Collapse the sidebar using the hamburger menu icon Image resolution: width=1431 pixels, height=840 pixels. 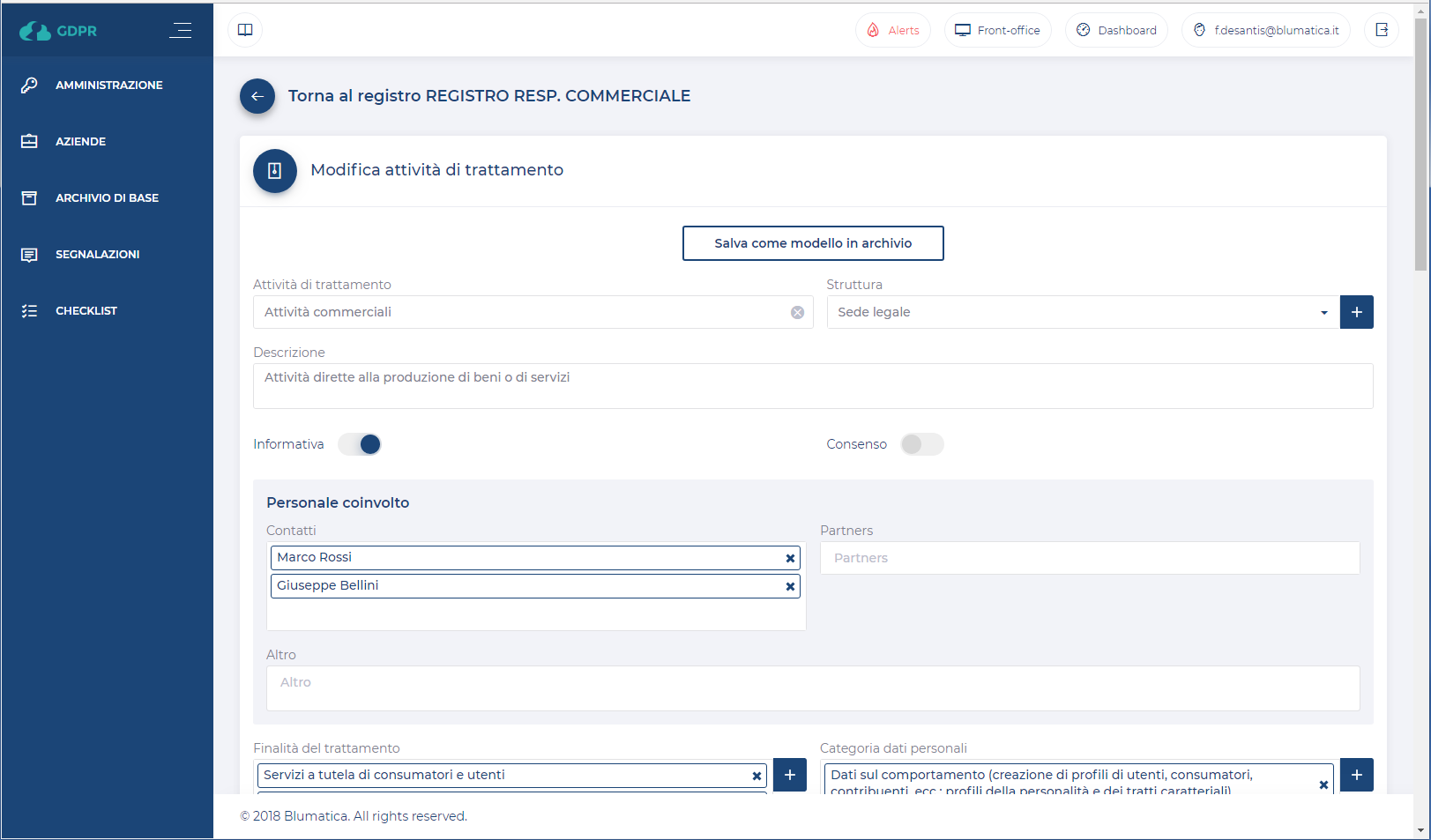coord(181,30)
